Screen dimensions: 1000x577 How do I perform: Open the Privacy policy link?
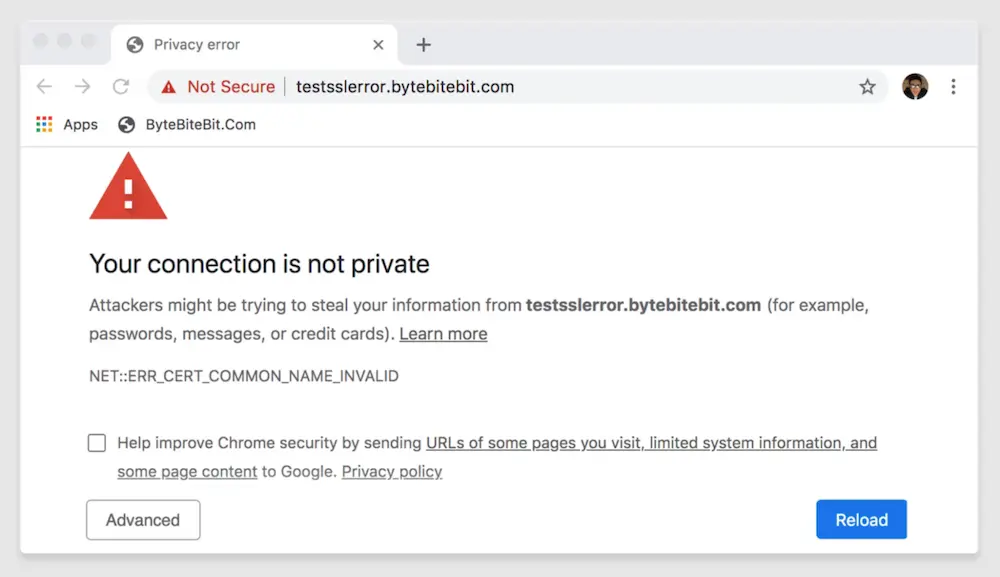[x=392, y=471]
